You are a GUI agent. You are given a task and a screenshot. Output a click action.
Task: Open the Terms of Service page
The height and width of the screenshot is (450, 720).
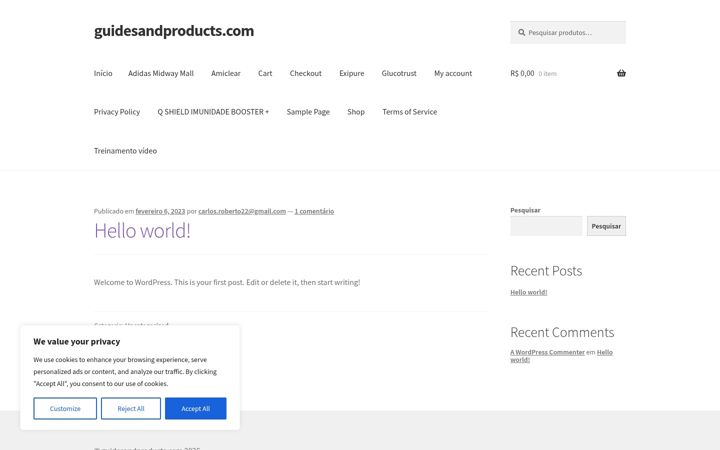(410, 112)
